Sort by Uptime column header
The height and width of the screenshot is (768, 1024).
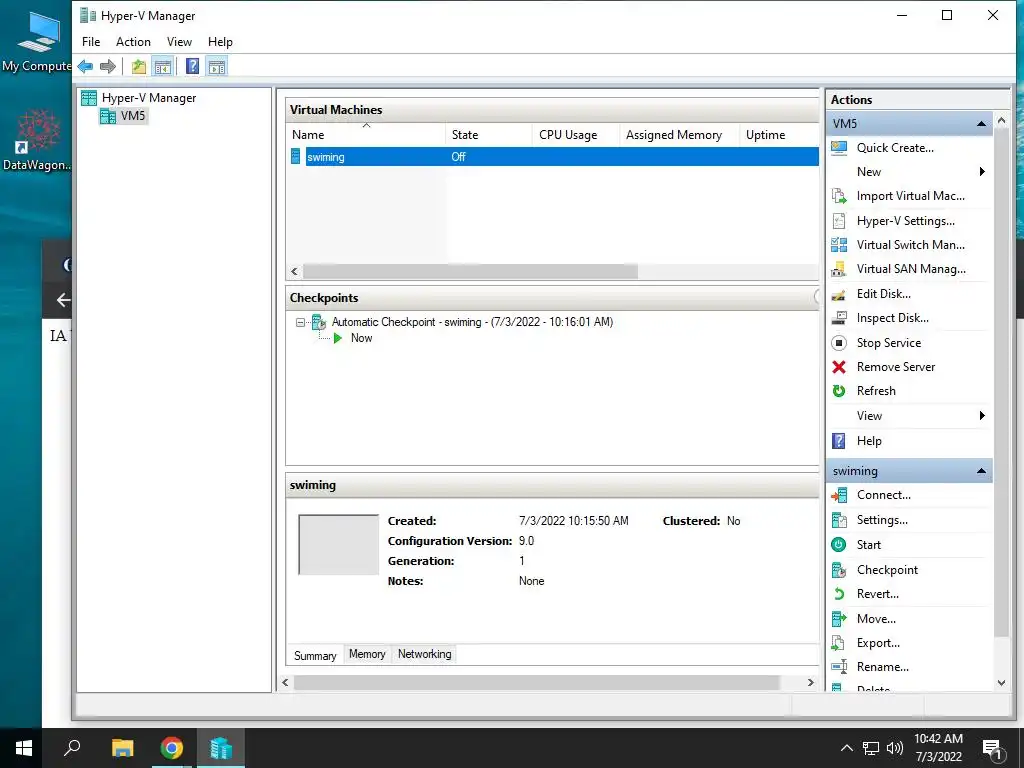coord(779,135)
